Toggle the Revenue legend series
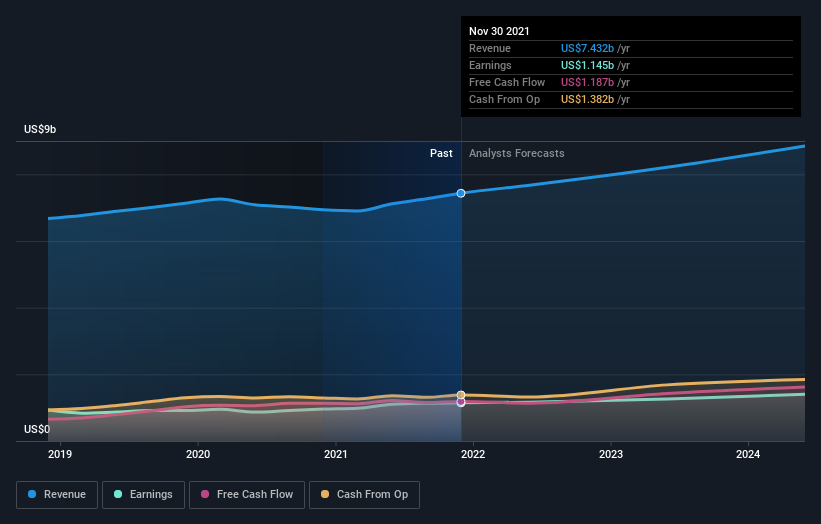This screenshot has width=821, height=524. click(x=57, y=495)
